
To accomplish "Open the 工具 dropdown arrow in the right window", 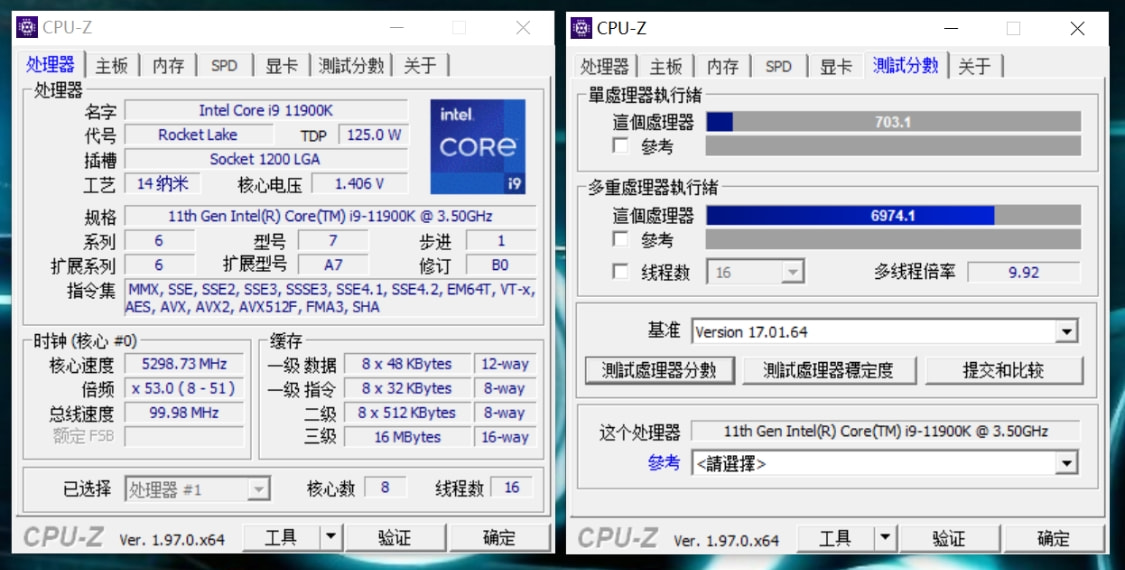I will (885, 538).
